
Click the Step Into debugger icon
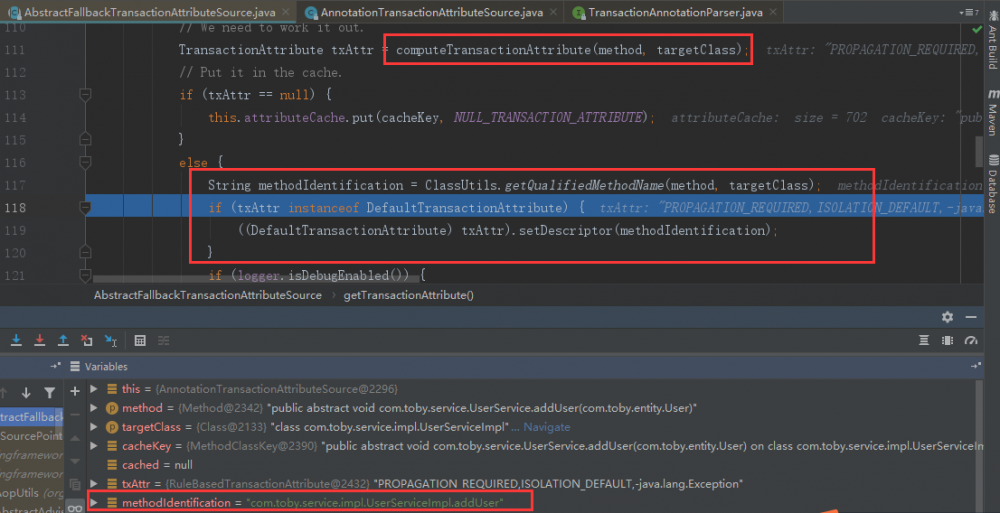click(17, 340)
